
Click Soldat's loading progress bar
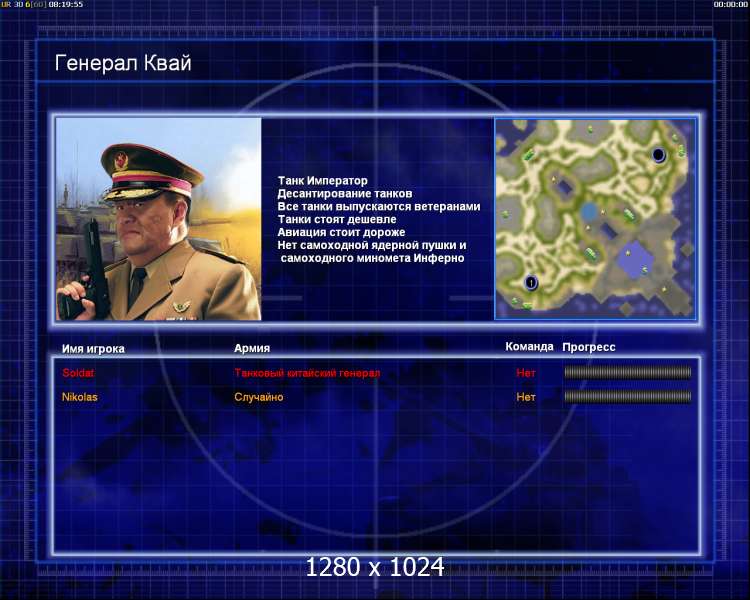click(628, 372)
